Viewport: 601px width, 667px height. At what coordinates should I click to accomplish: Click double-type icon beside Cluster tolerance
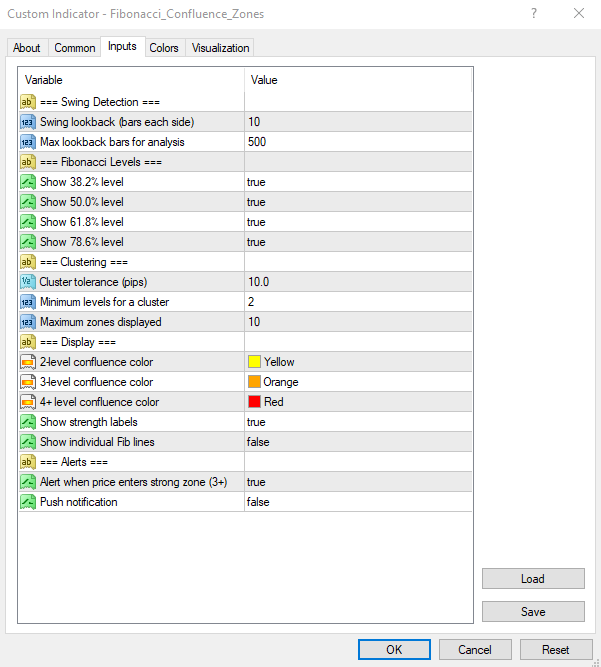28,282
